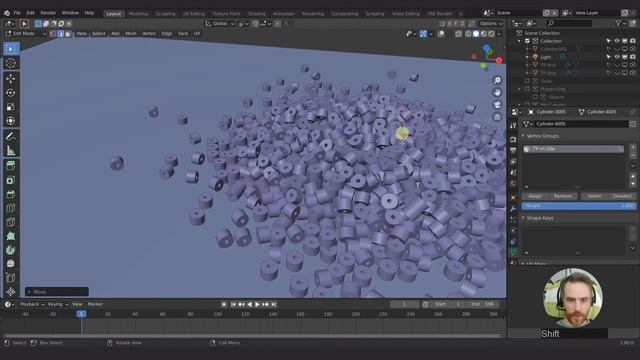This screenshot has height=360, width=640.
Task: Jump to the timeline end frame
Action: [x=274, y=304]
